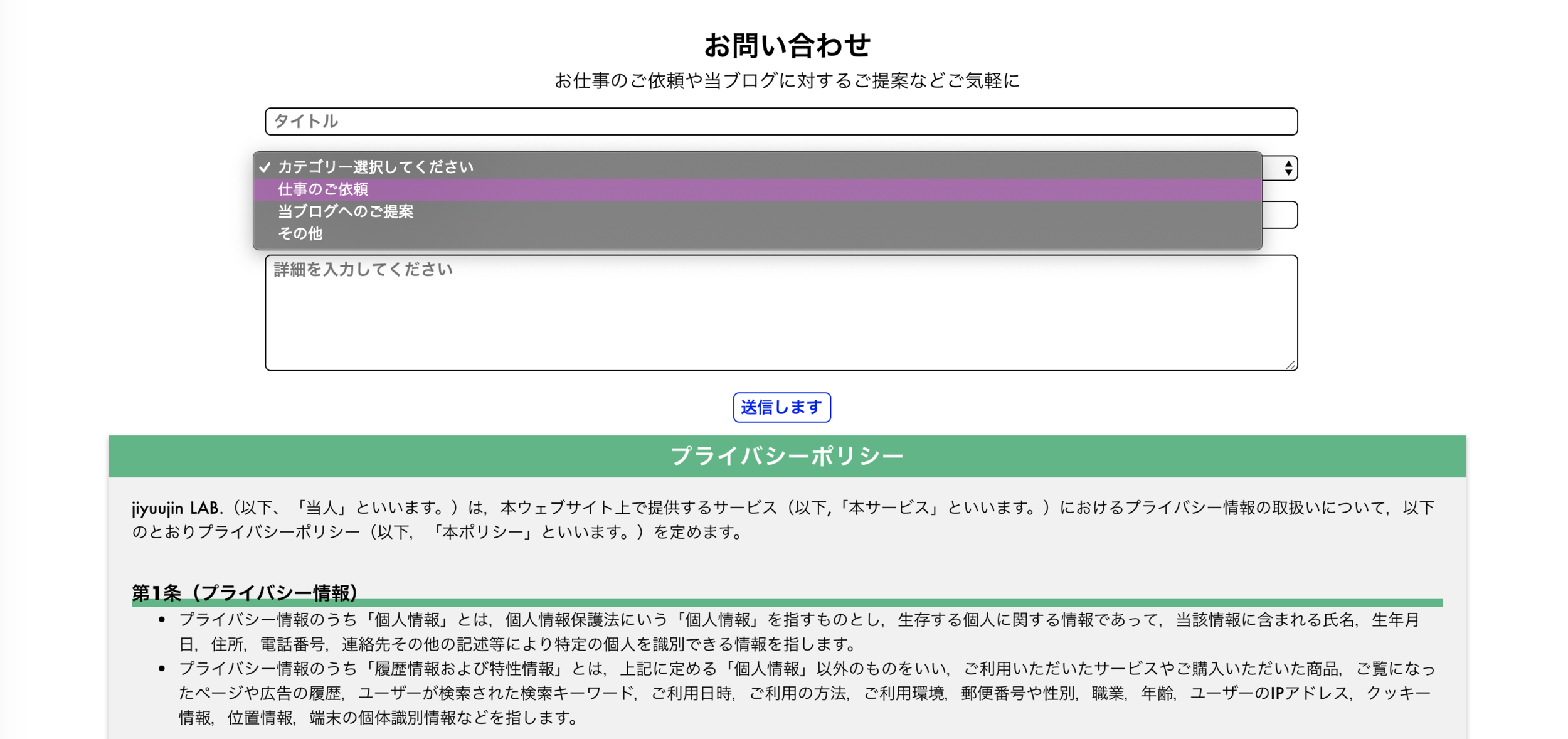Click the checkmark beside カテゴリー選択してください

[265, 167]
